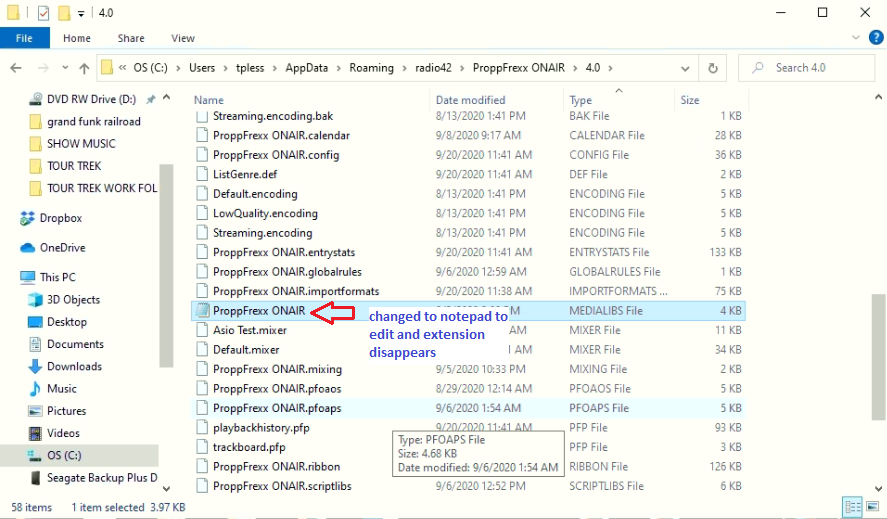
Task: Sort by the Type column header
Action: point(580,100)
